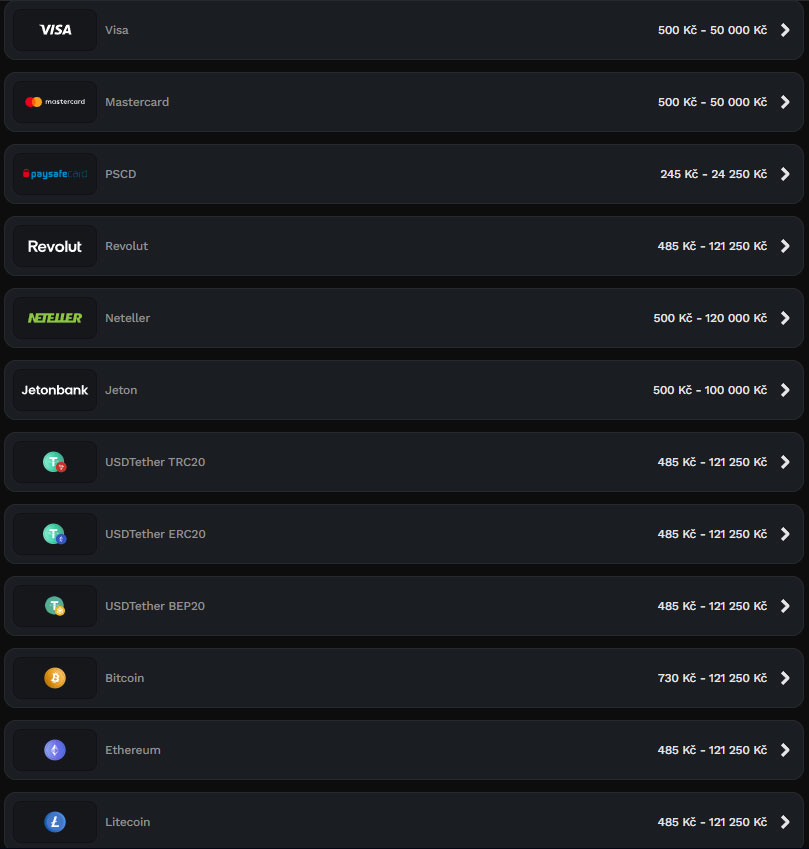
Task: Click the Mastercard logo icon
Action: pyautogui.click(x=55, y=102)
